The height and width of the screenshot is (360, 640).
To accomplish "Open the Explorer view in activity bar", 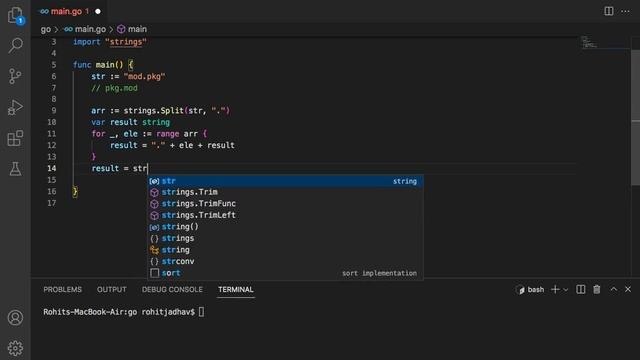I will (x=16, y=16).
